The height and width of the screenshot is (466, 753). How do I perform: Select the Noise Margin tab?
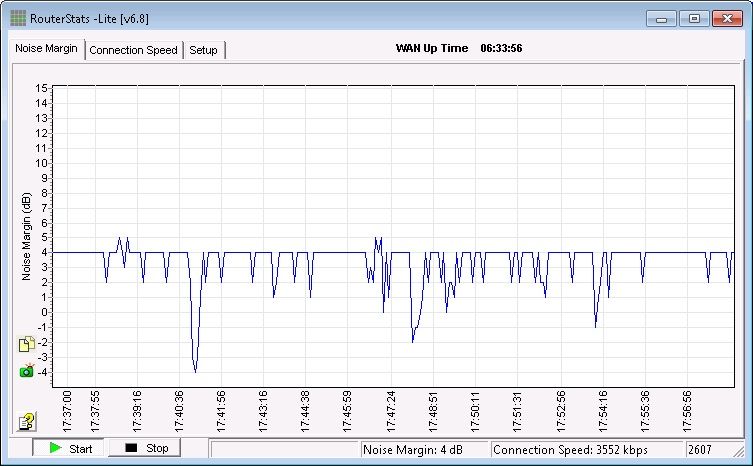tap(47, 49)
